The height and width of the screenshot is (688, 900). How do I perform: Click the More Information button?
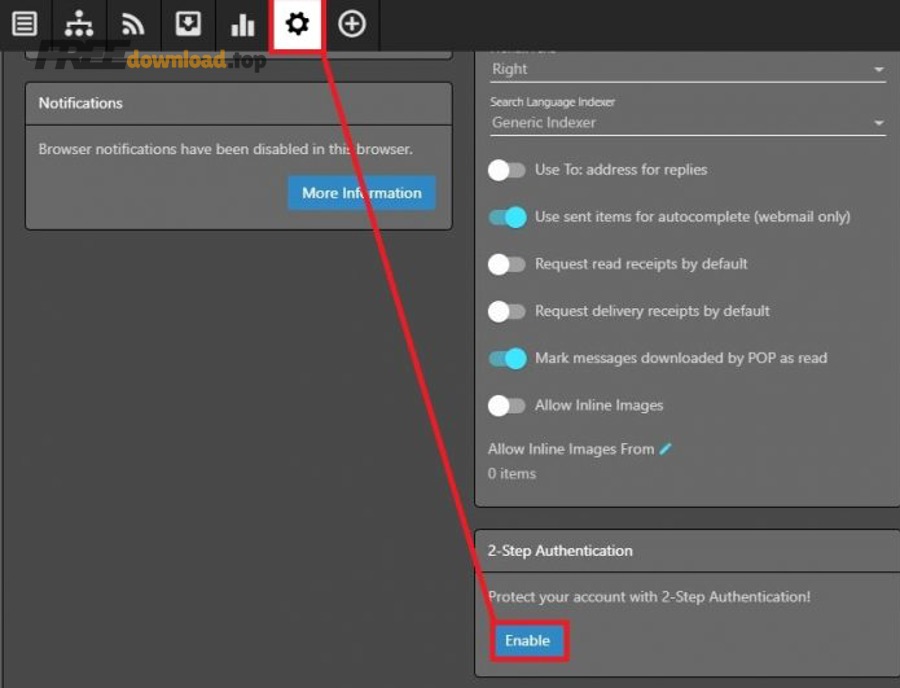click(361, 193)
